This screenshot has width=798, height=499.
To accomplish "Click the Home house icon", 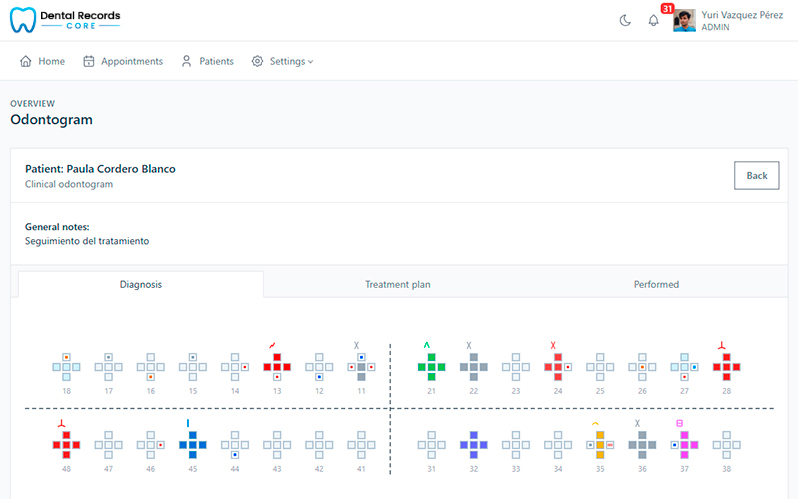I will click(x=25, y=61).
